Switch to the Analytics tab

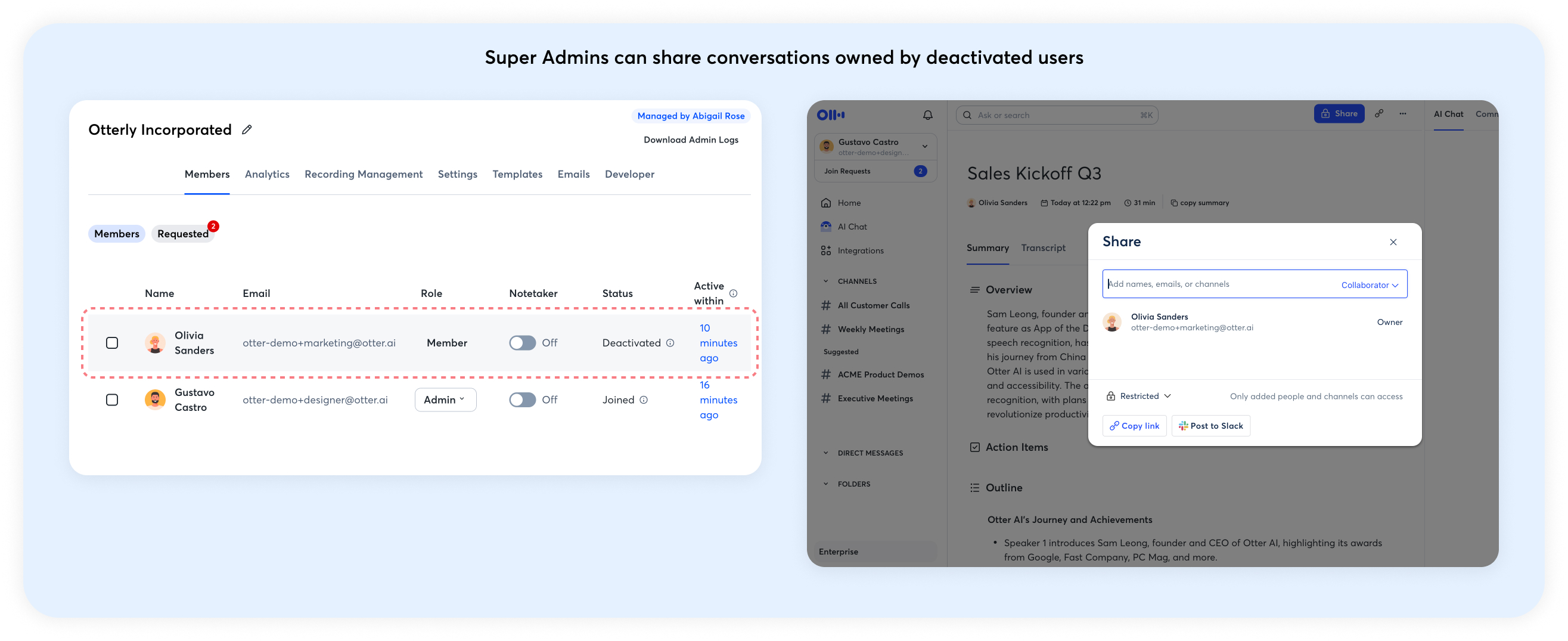tap(266, 174)
